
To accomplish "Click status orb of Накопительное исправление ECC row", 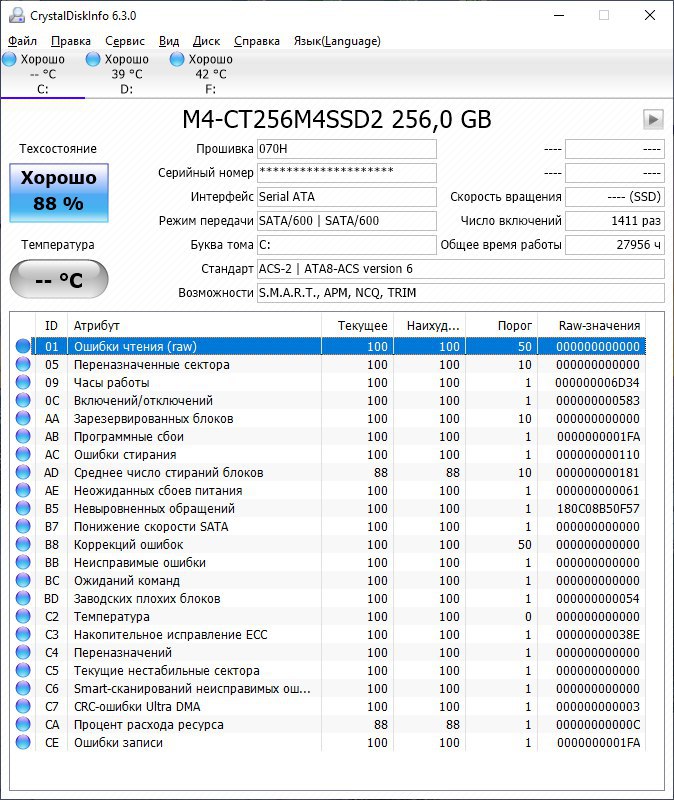I will click(x=23, y=634).
